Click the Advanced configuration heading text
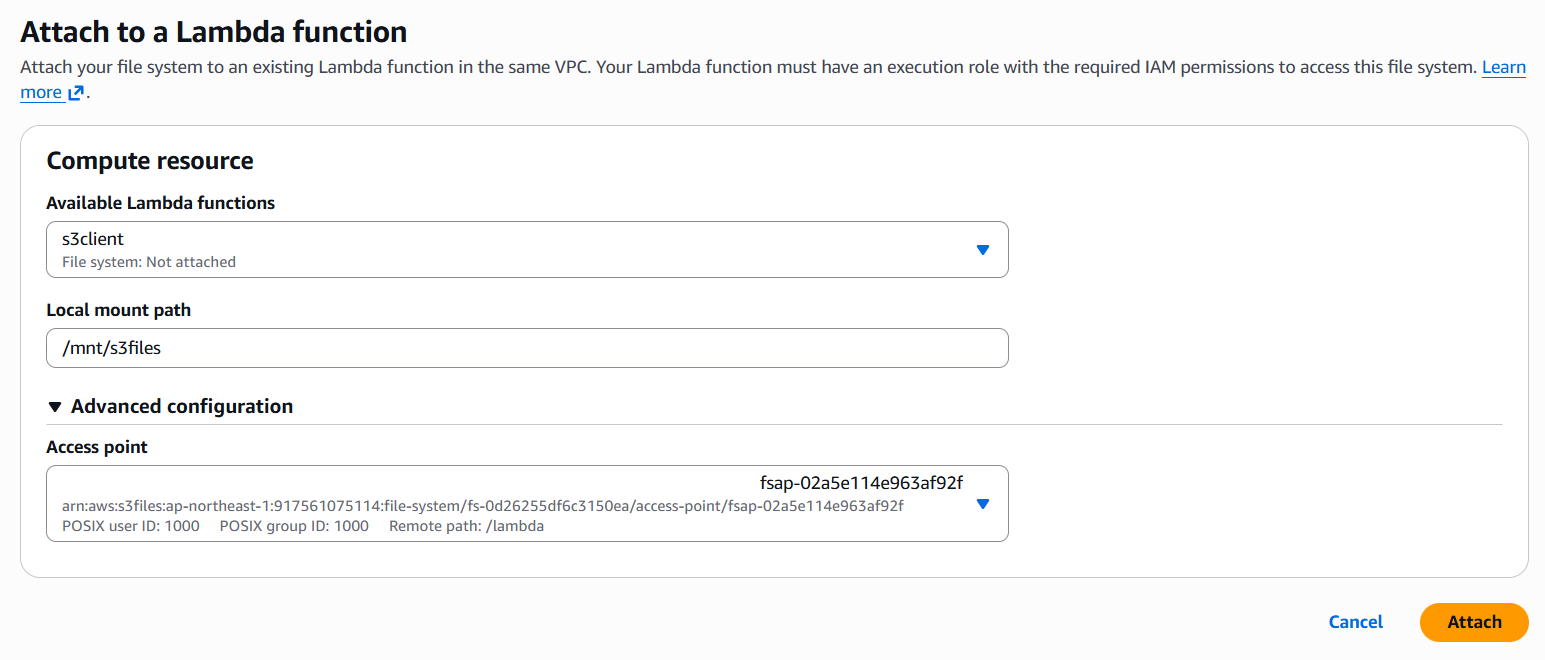This screenshot has width=1545, height=660. (x=182, y=406)
